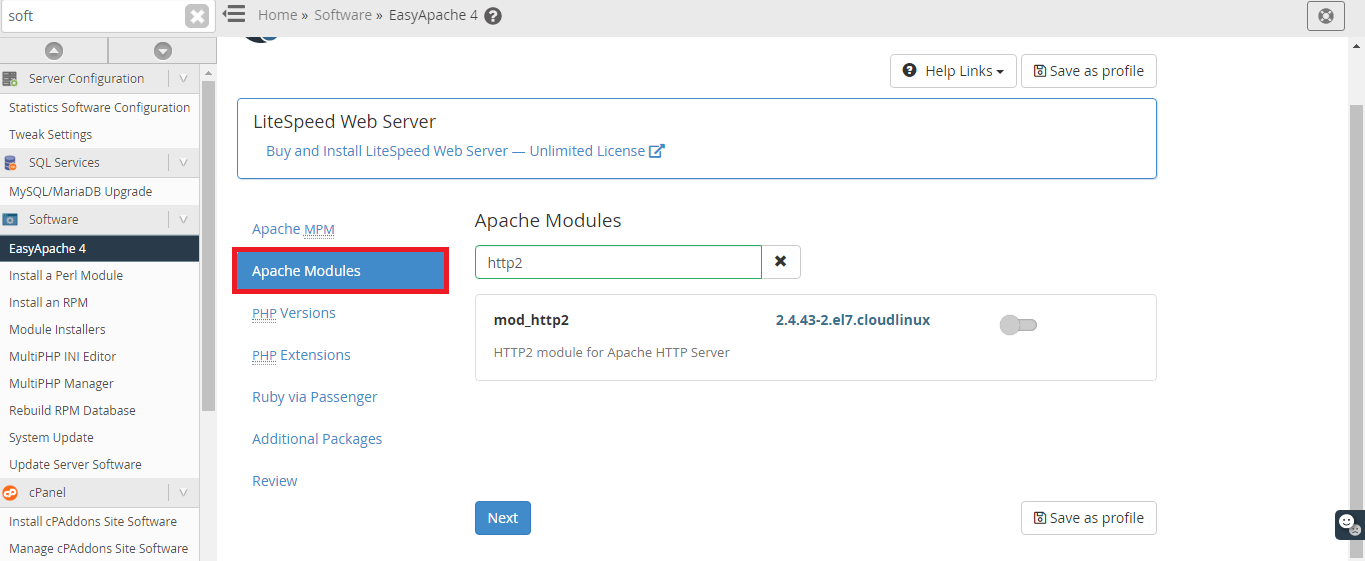Screen dimensions: 1365x561
Task: Click the 2.4.43-2.el7.cloudlinux version link
Action: tap(853, 320)
